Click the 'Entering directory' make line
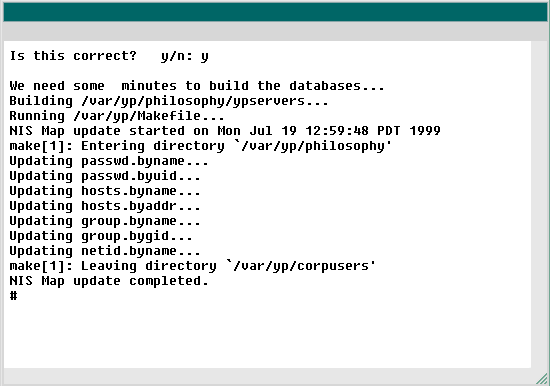 click(x=201, y=146)
